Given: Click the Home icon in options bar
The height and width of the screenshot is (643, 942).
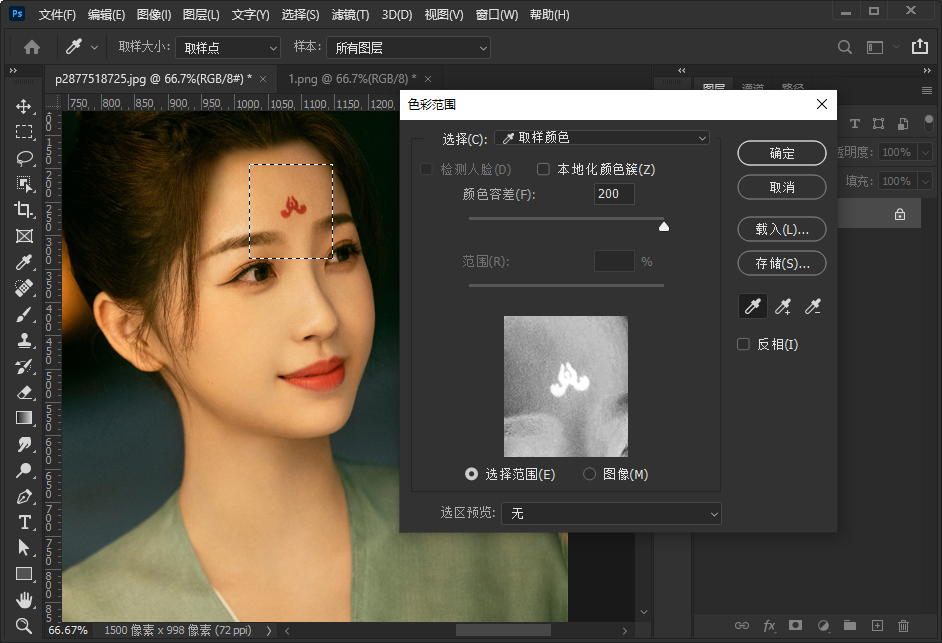Looking at the screenshot, I should click(x=31, y=47).
